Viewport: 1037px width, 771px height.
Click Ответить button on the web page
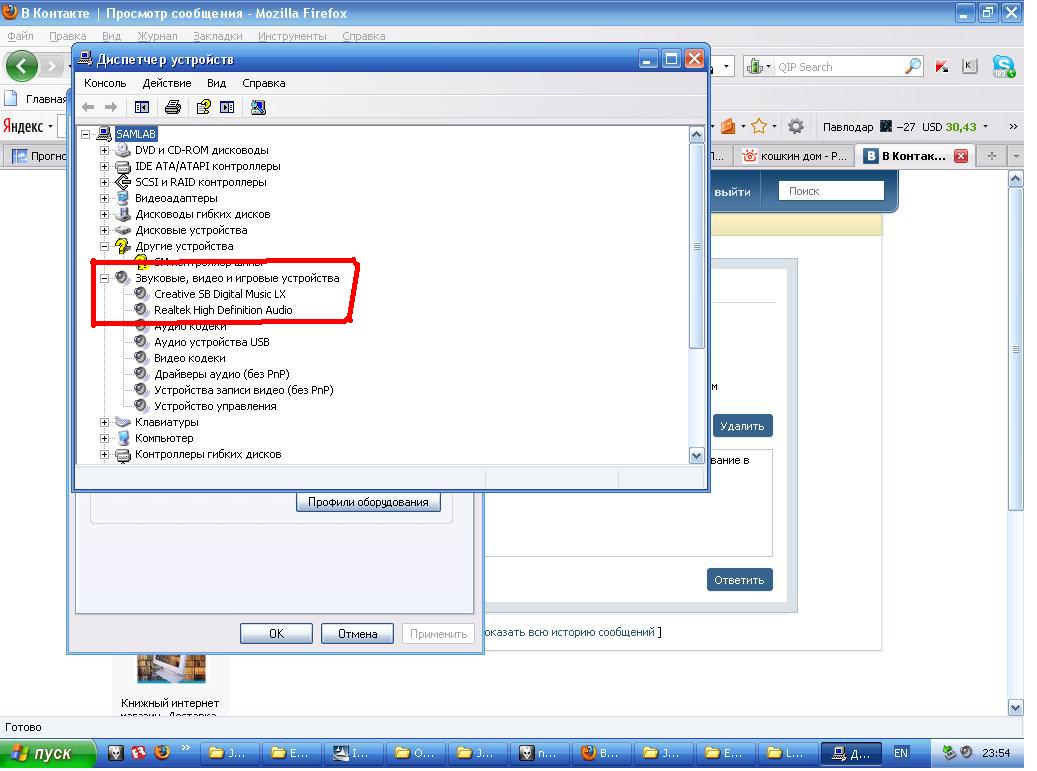pyautogui.click(x=739, y=581)
